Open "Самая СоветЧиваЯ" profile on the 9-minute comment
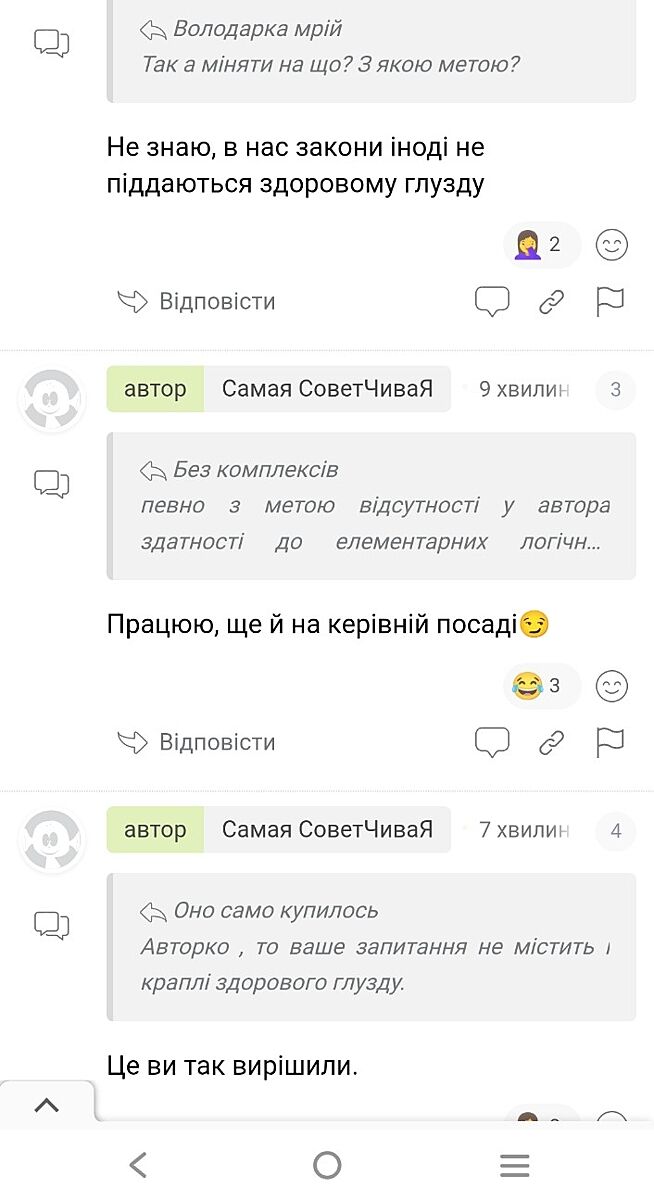 [327, 389]
